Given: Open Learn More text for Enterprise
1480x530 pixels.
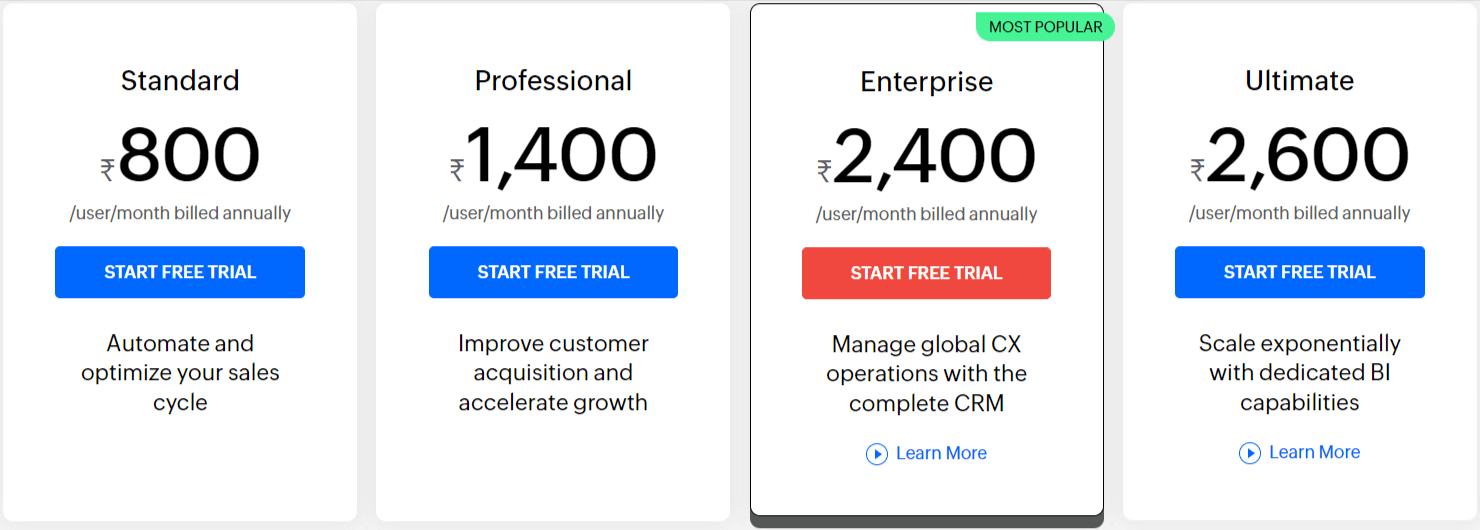Looking at the screenshot, I should (x=941, y=454).
